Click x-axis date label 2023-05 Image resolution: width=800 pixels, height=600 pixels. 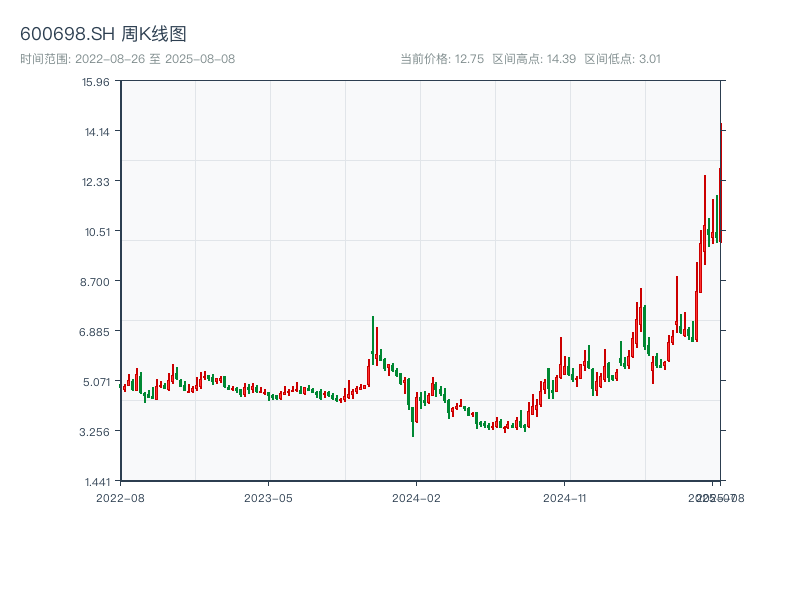(x=268, y=498)
